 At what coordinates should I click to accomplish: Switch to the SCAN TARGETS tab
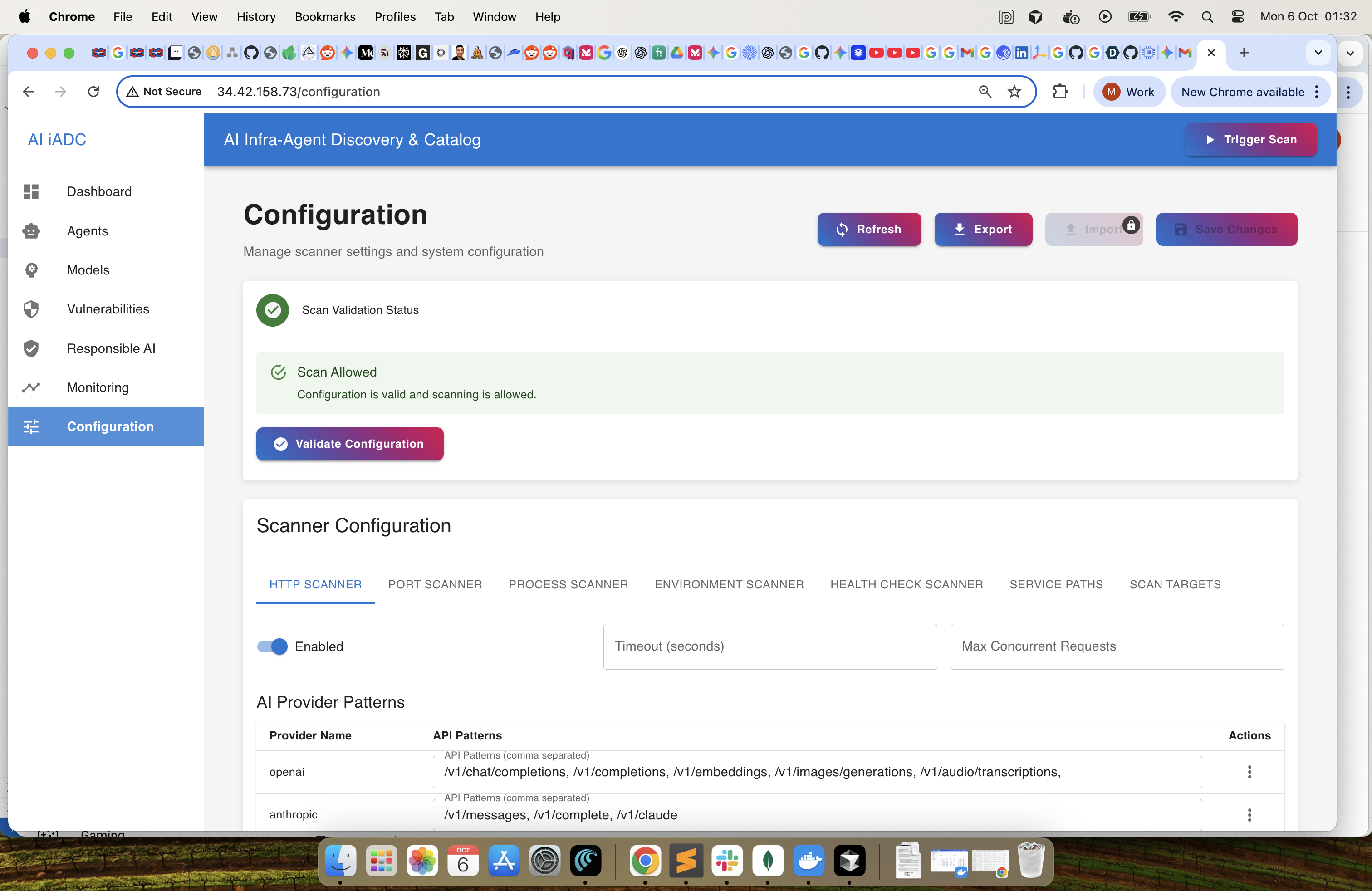coord(1174,584)
